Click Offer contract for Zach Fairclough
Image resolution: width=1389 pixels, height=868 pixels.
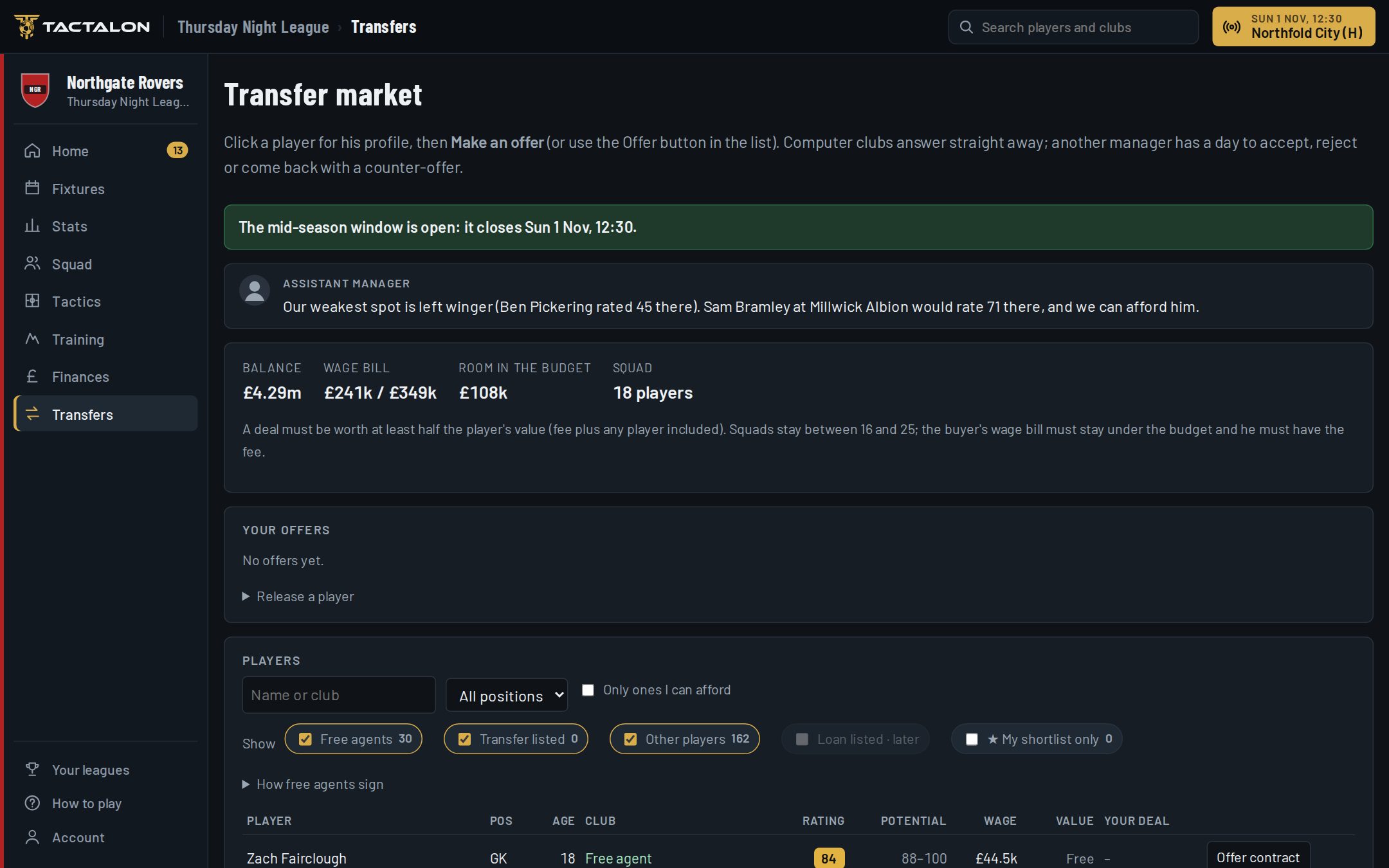click(1258, 857)
